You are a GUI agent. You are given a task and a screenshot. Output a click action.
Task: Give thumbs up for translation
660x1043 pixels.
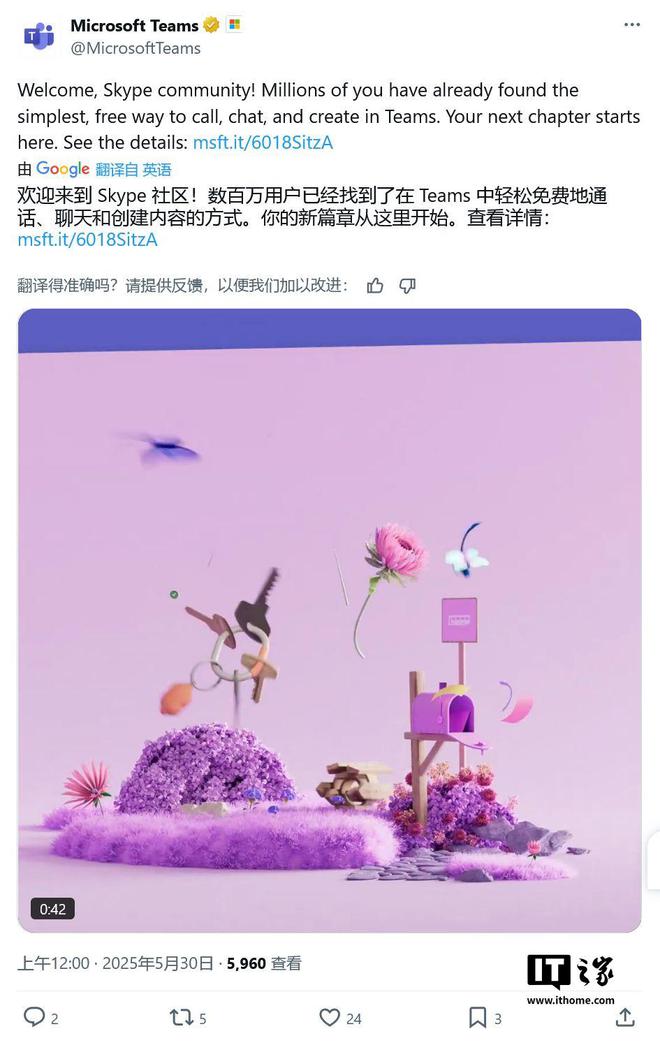pyautogui.click(x=375, y=286)
